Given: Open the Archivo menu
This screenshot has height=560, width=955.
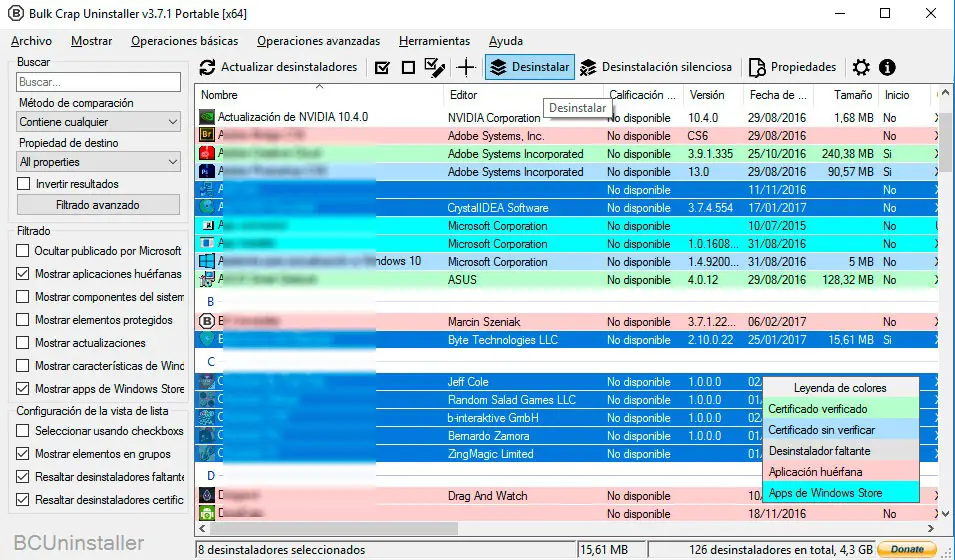Looking at the screenshot, I should pos(32,41).
